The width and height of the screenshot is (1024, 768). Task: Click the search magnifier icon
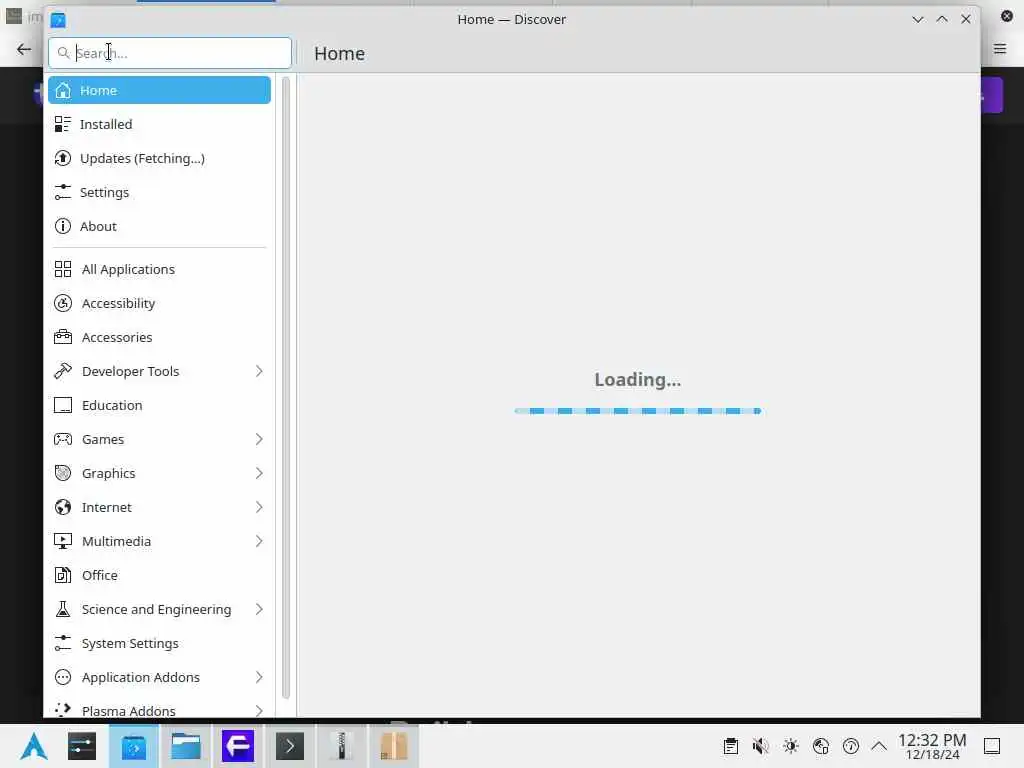63,53
